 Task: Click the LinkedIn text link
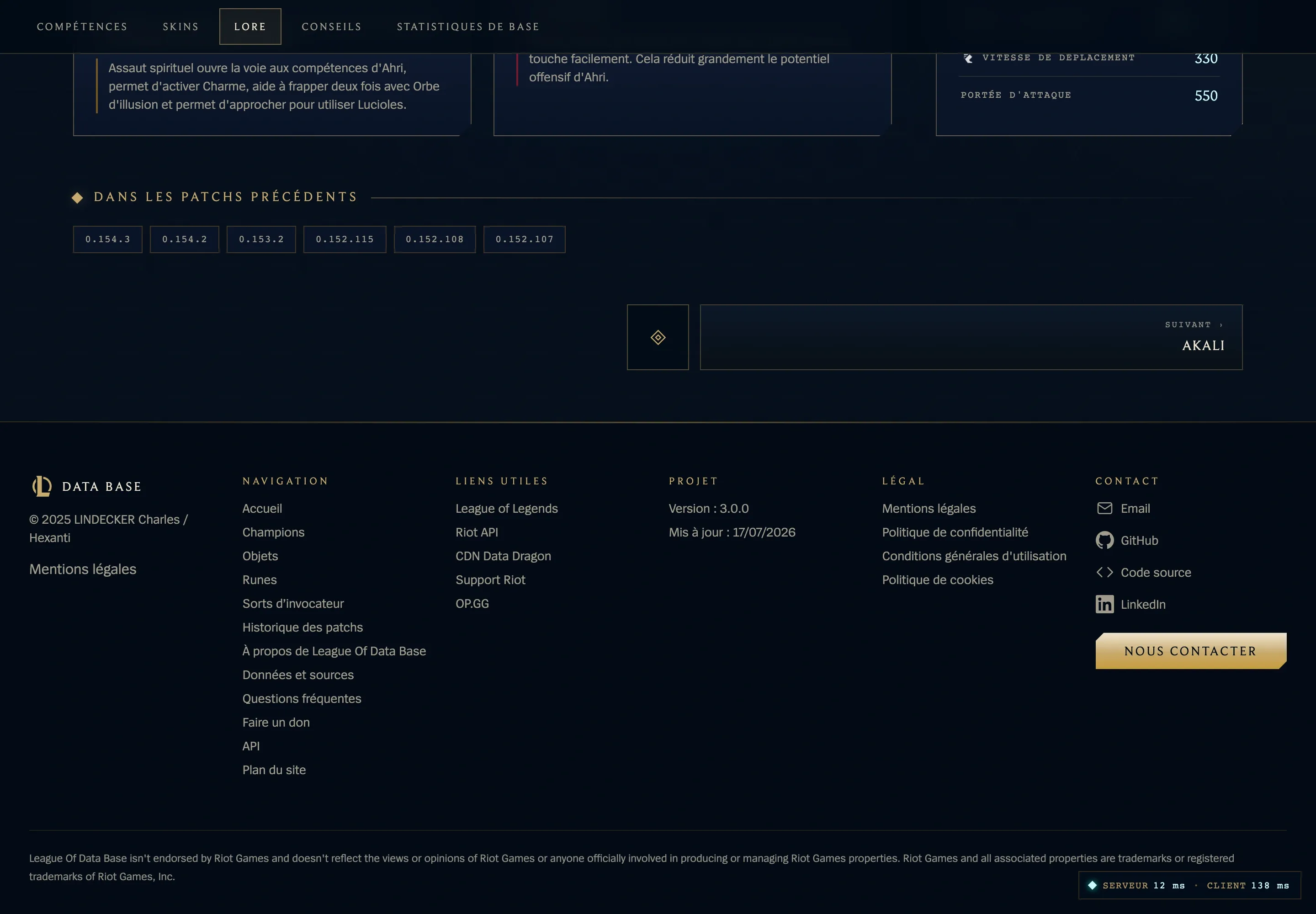pos(1142,605)
